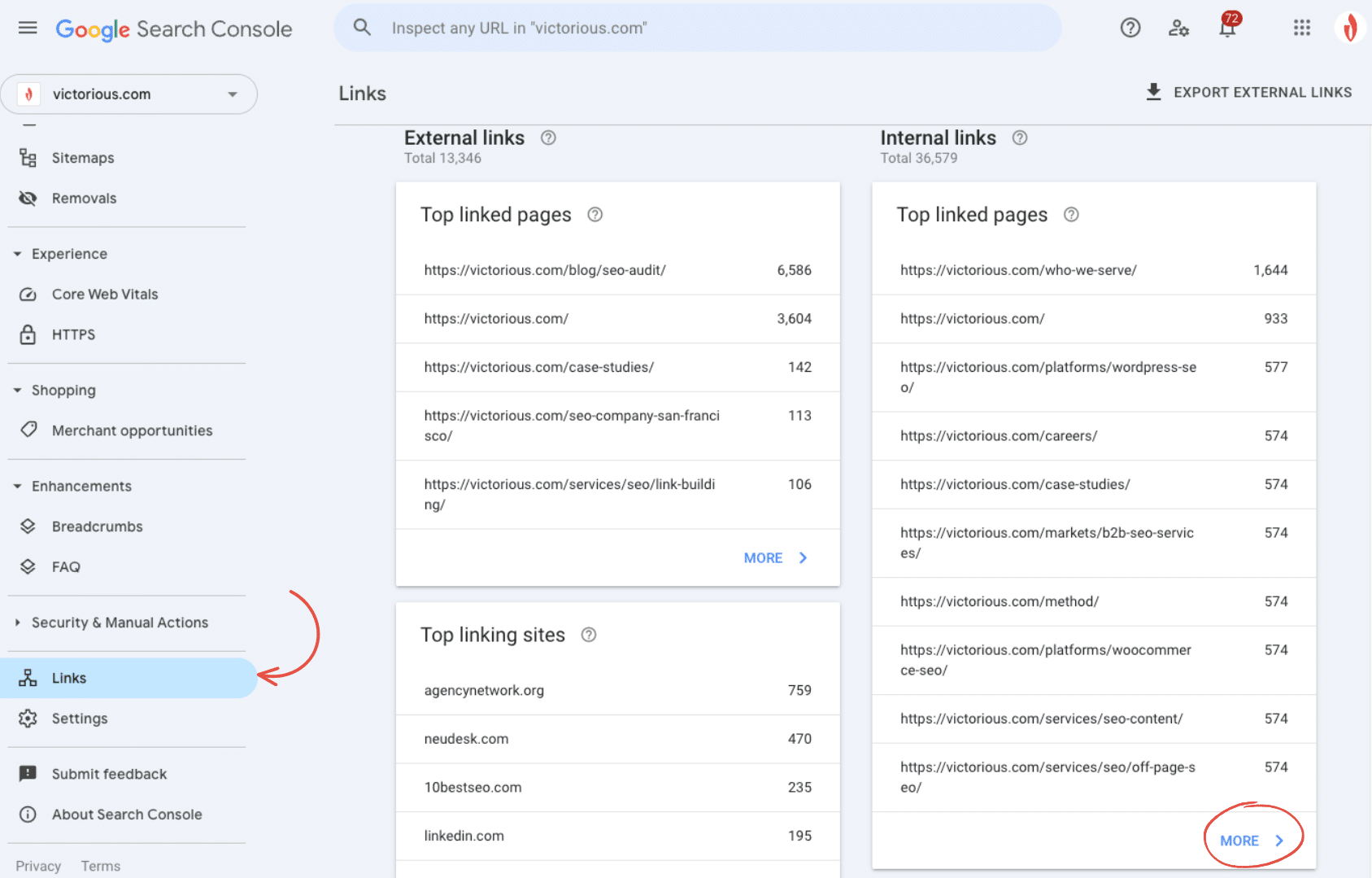Open the who-we-serve/ internal row

point(1094,270)
